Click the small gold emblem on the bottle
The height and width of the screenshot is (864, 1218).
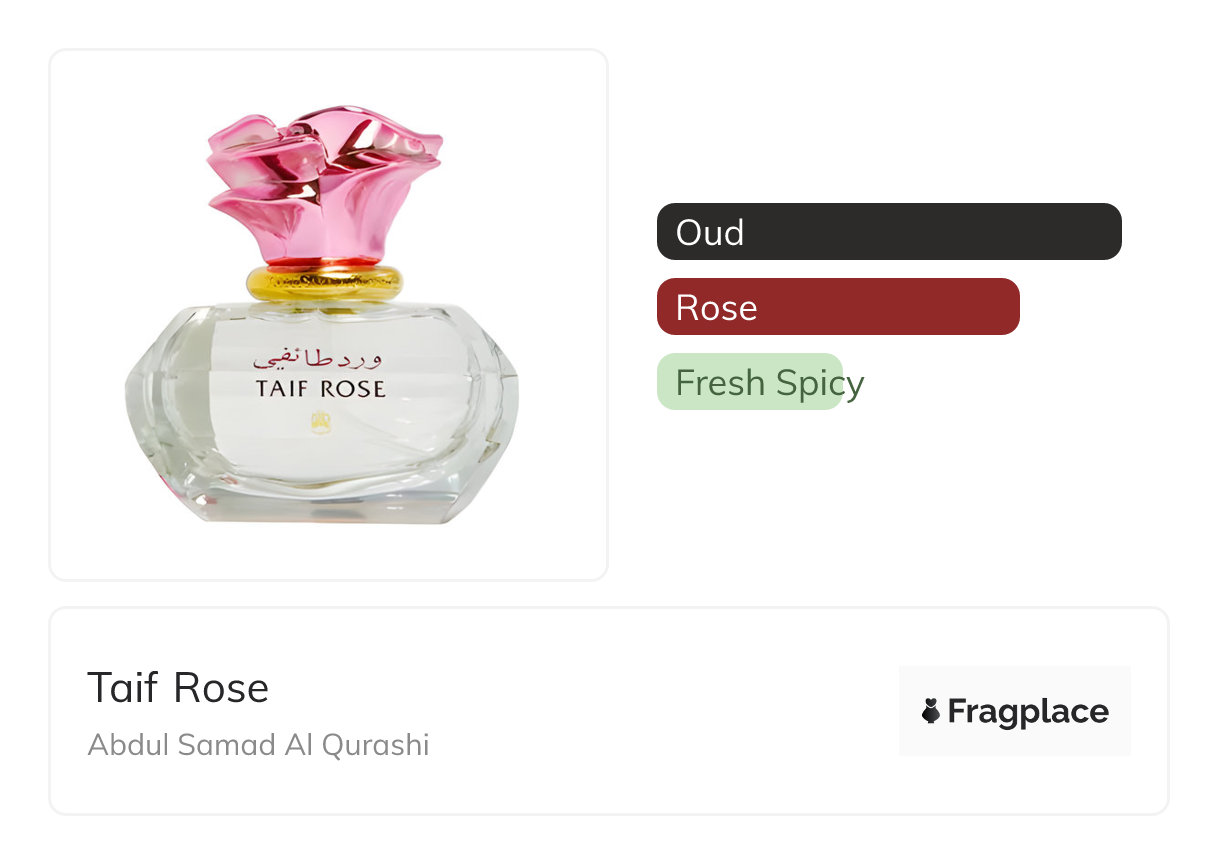[322, 423]
